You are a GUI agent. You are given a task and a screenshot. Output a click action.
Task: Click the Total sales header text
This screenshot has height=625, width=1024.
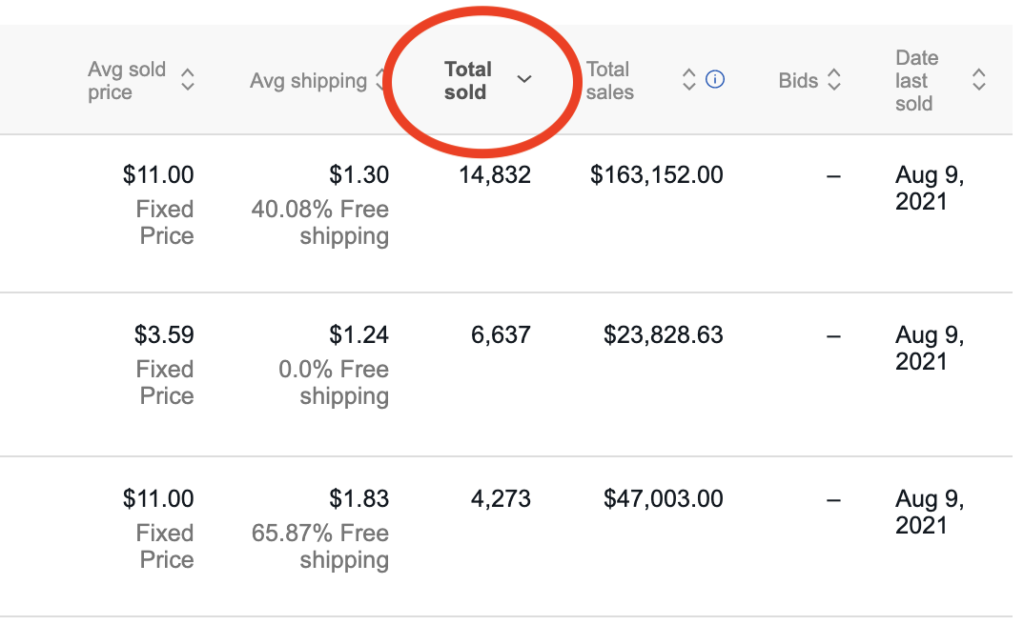609,80
